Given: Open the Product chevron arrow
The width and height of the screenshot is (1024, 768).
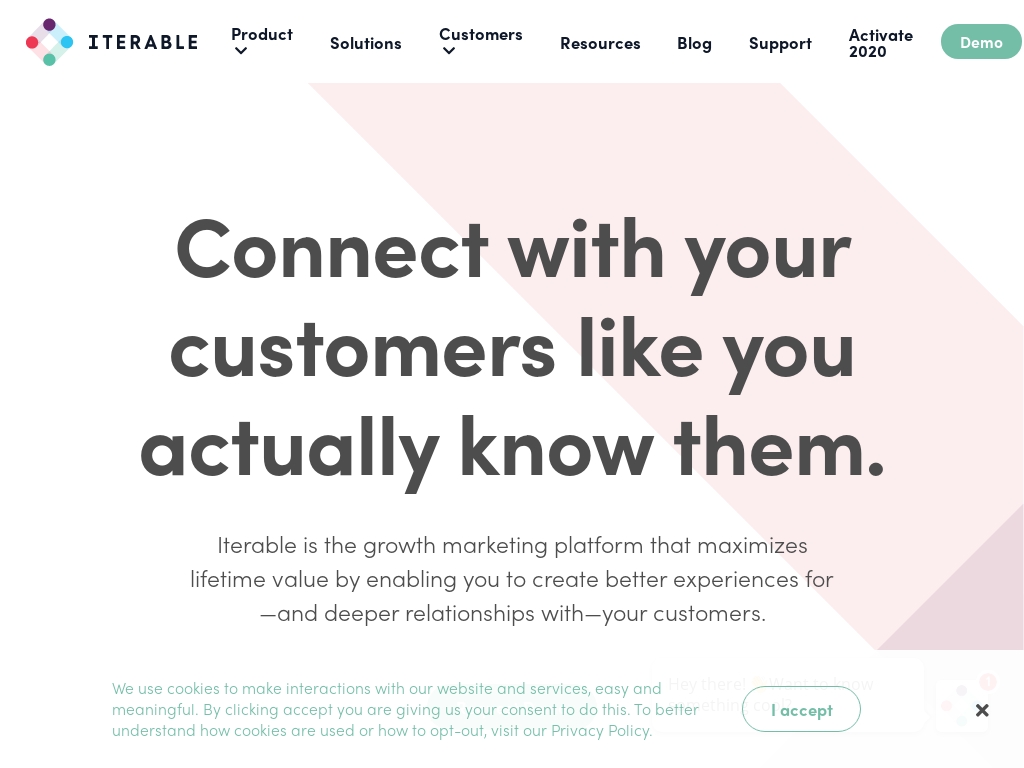Looking at the screenshot, I should (x=241, y=51).
